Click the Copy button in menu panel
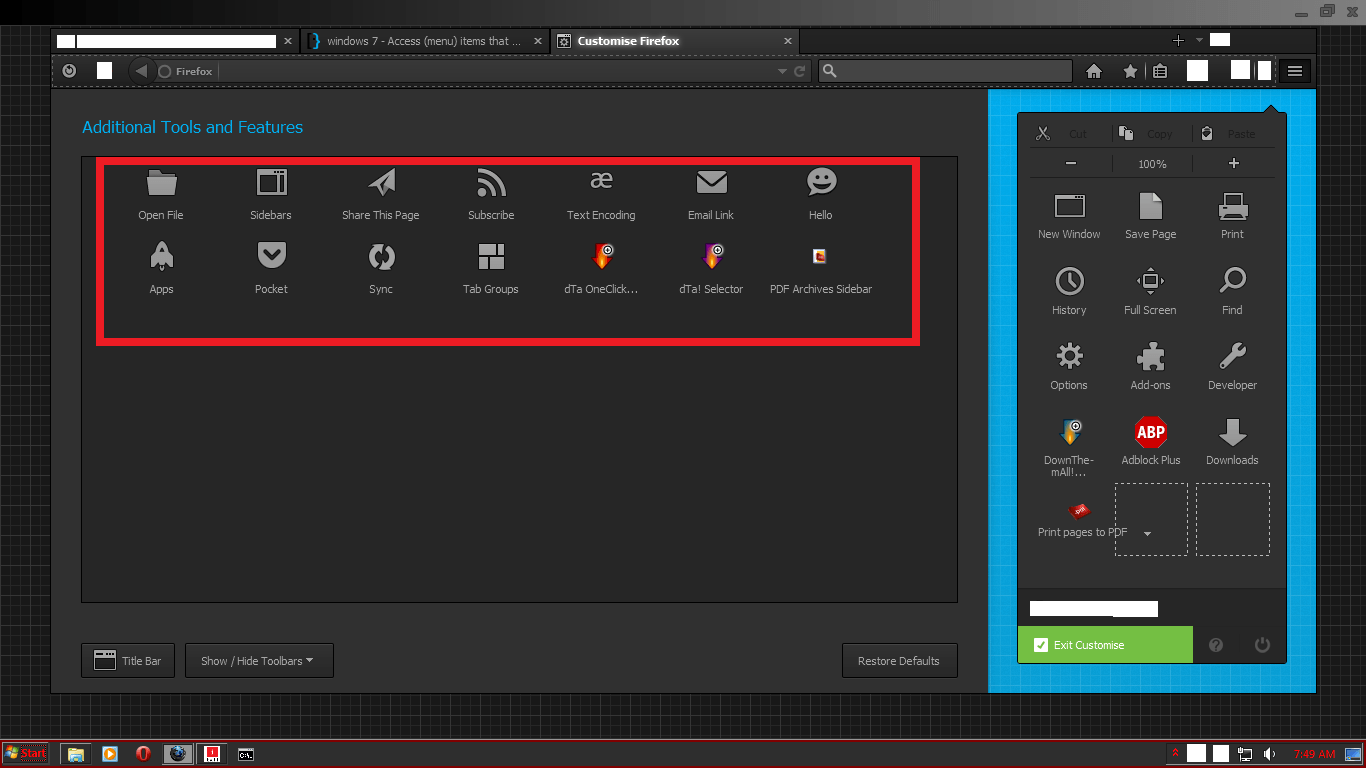Image resolution: width=1366 pixels, height=768 pixels. pyautogui.click(x=1146, y=133)
